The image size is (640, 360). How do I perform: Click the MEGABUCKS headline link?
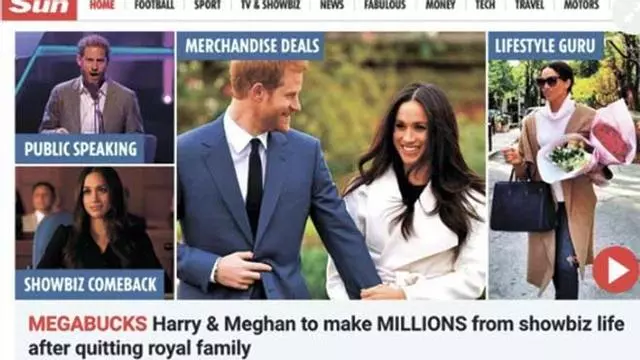pyautogui.click(x=326, y=336)
